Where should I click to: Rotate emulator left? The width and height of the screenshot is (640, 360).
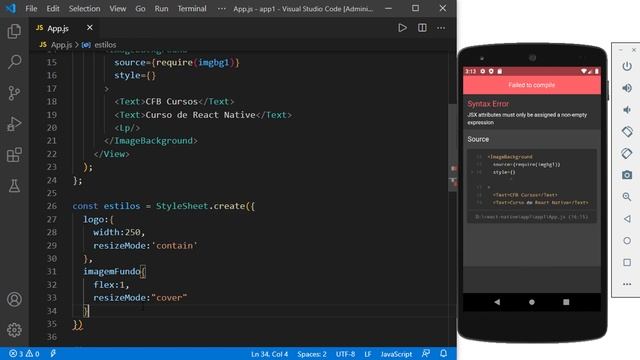click(627, 131)
